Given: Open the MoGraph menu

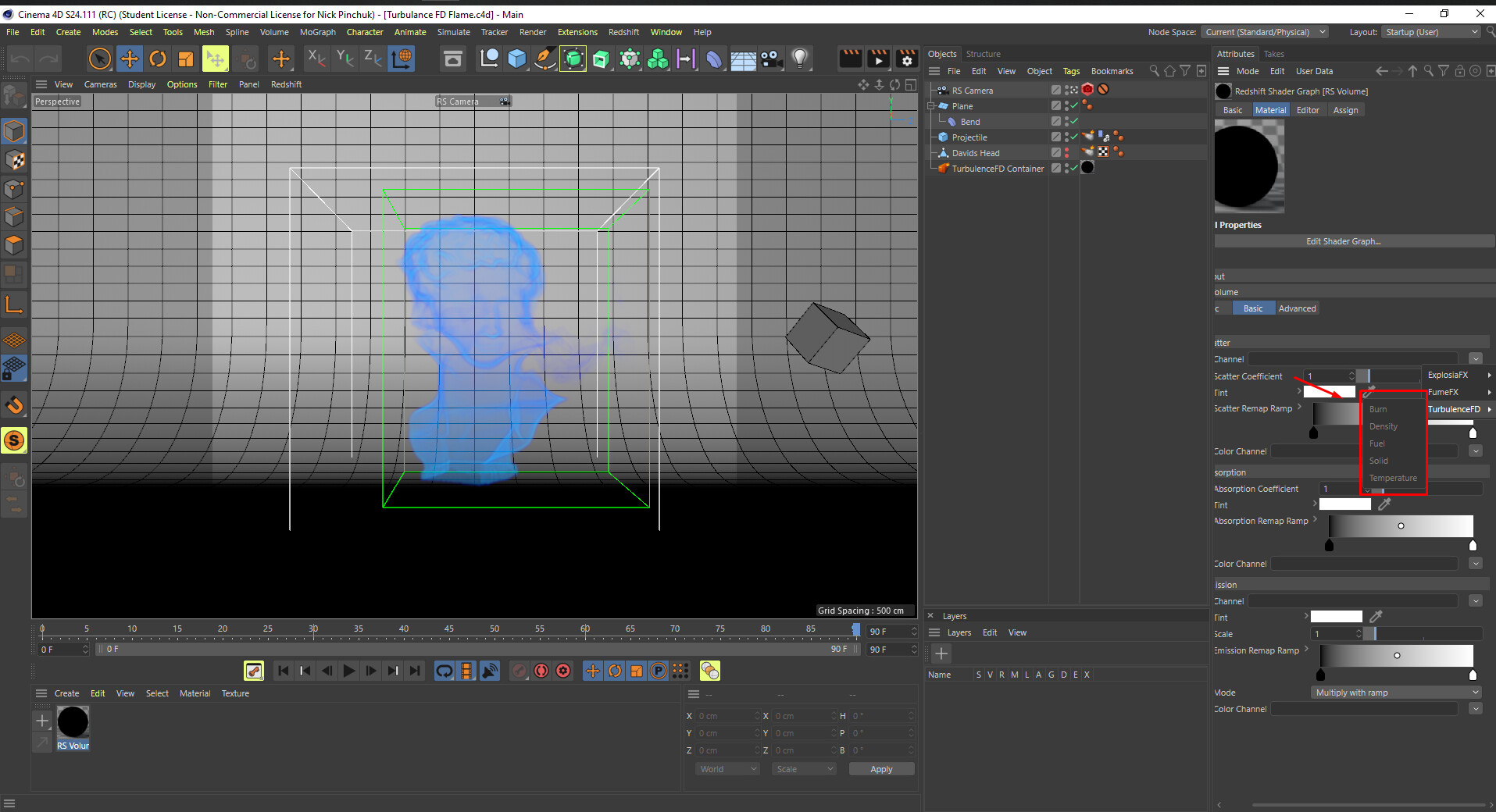Looking at the screenshot, I should [317, 32].
